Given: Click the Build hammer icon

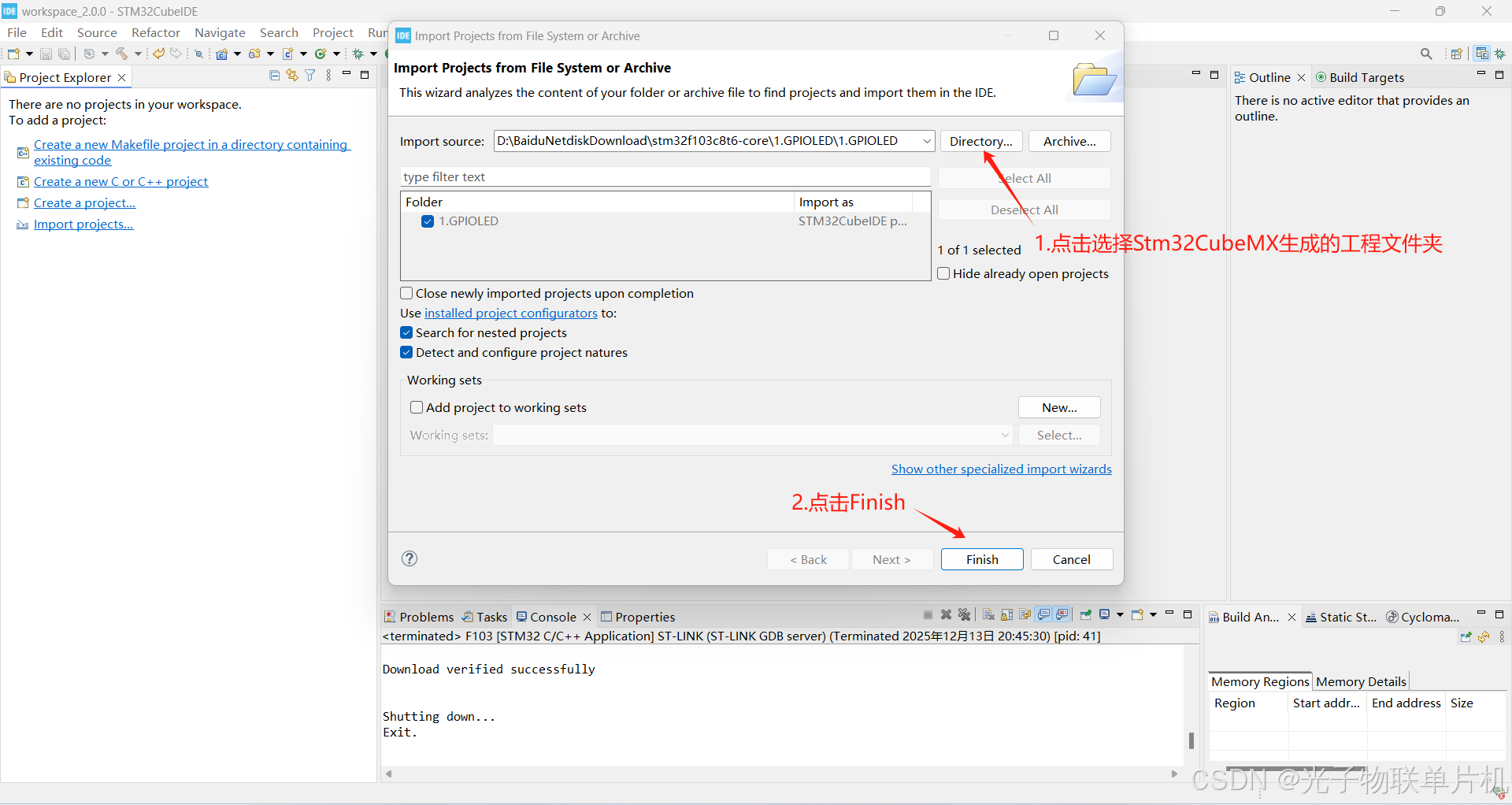Looking at the screenshot, I should (122, 54).
